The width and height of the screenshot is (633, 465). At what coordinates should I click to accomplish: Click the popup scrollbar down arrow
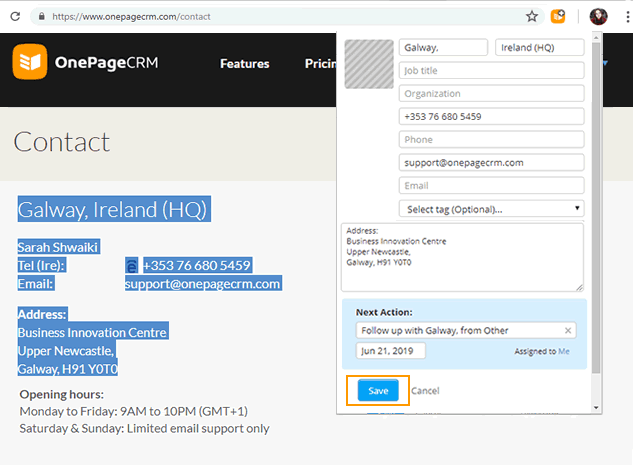tap(596, 408)
